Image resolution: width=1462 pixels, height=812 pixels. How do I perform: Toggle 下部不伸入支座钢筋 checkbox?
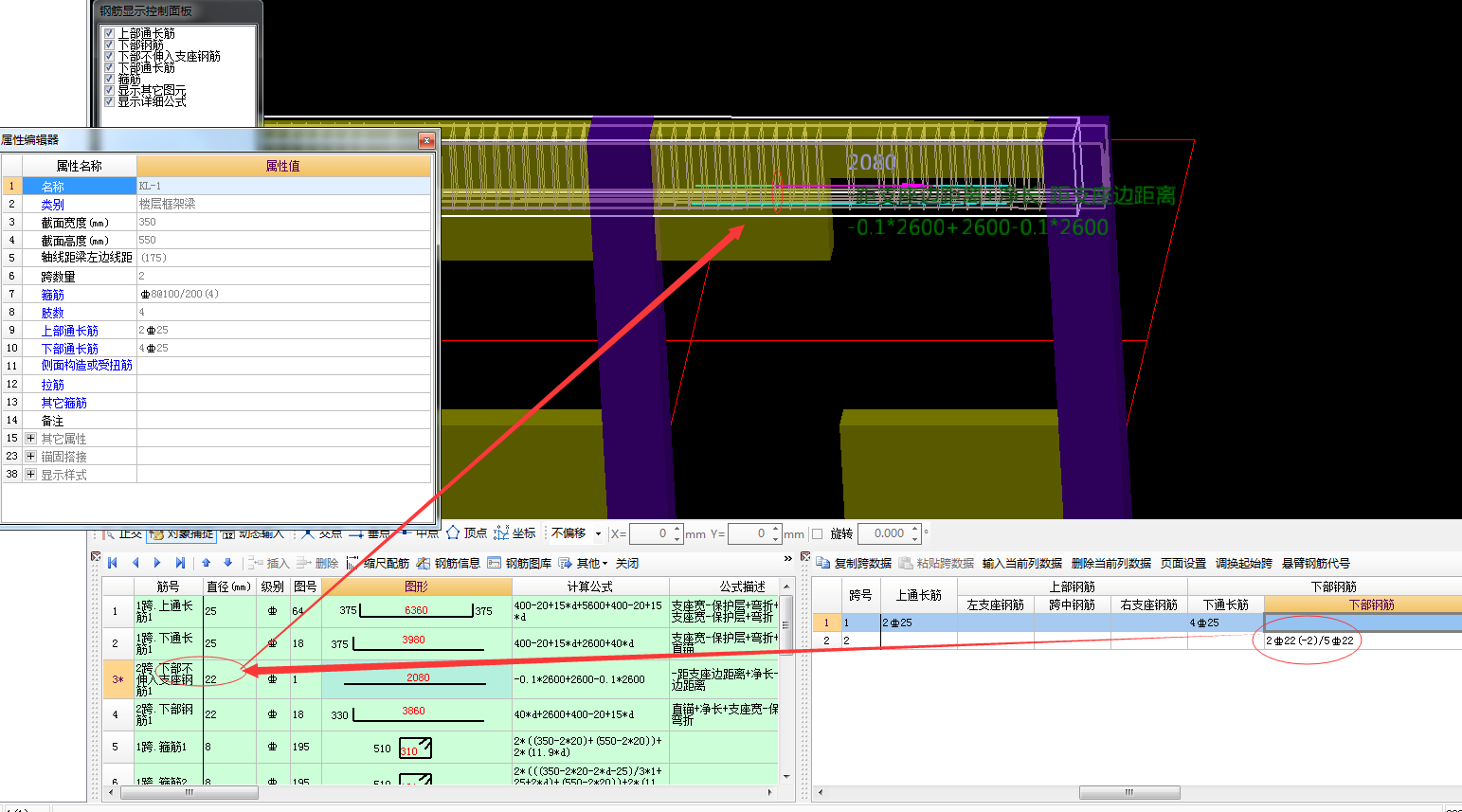pos(110,56)
